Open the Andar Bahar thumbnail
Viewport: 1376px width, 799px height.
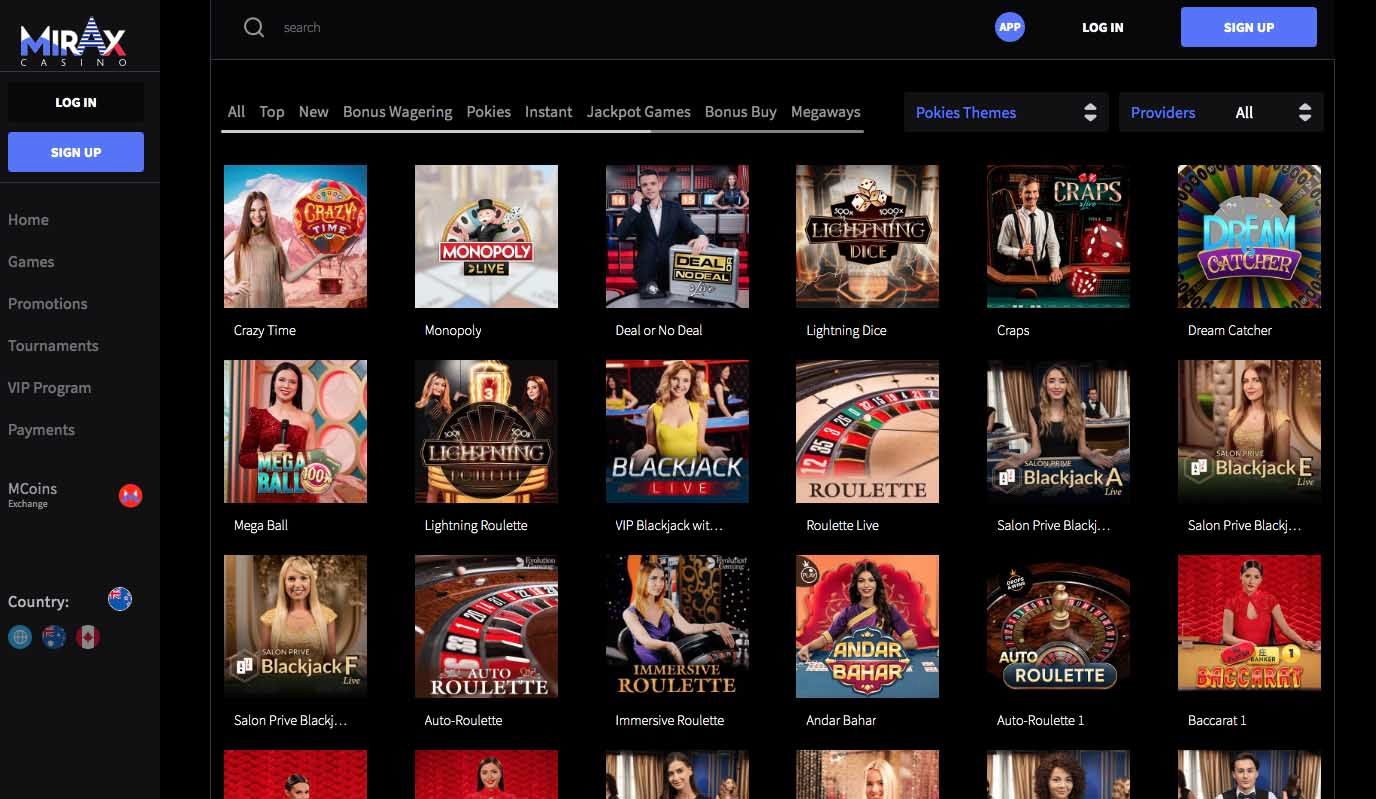point(867,626)
